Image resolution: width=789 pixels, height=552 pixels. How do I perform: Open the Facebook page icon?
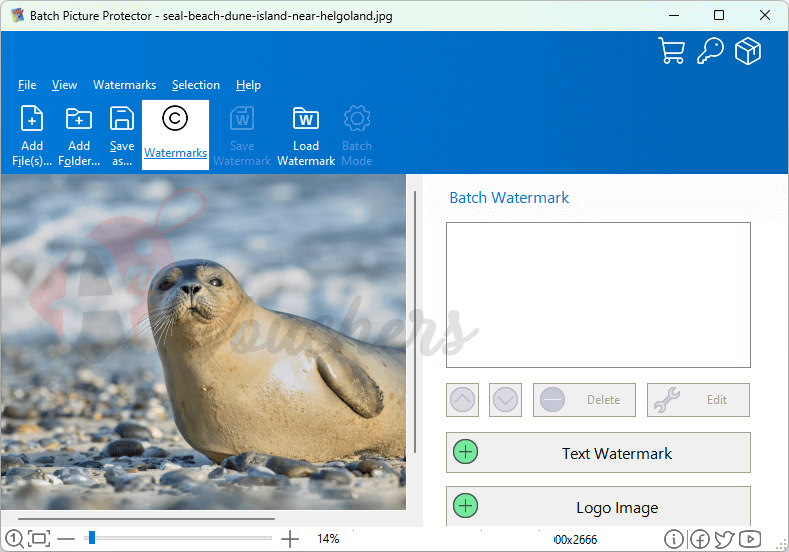pos(700,539)
